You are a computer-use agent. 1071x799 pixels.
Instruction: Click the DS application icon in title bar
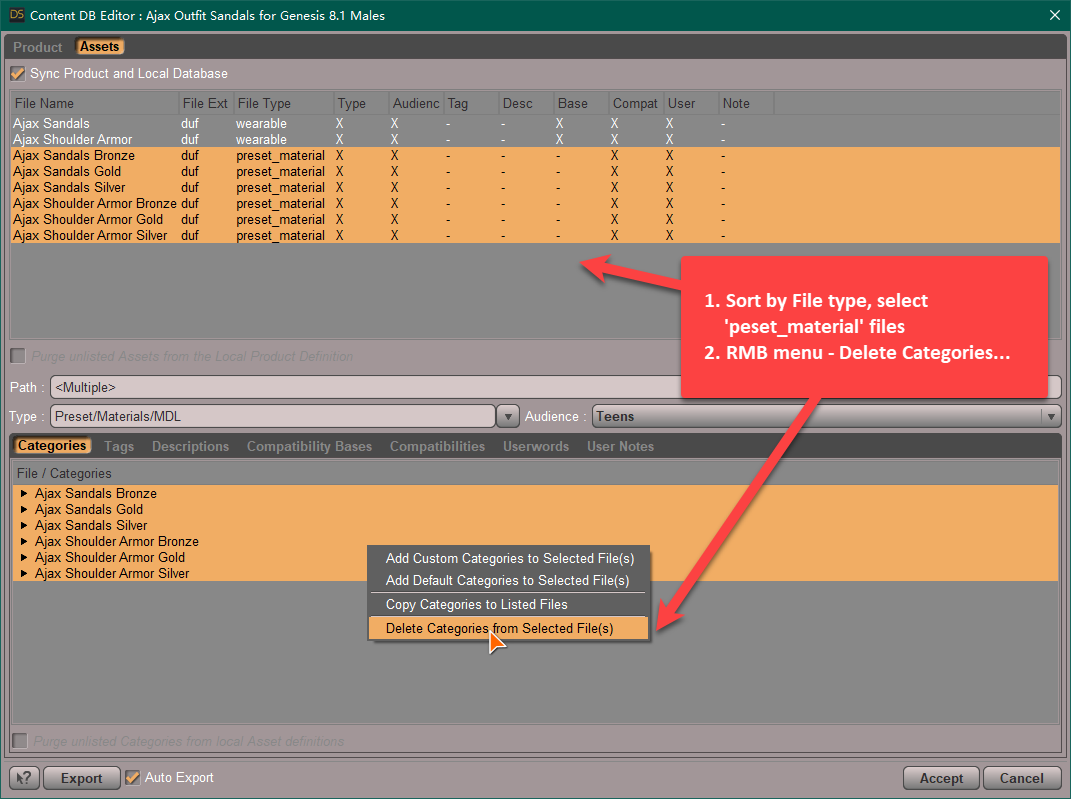tap(16, 14)
